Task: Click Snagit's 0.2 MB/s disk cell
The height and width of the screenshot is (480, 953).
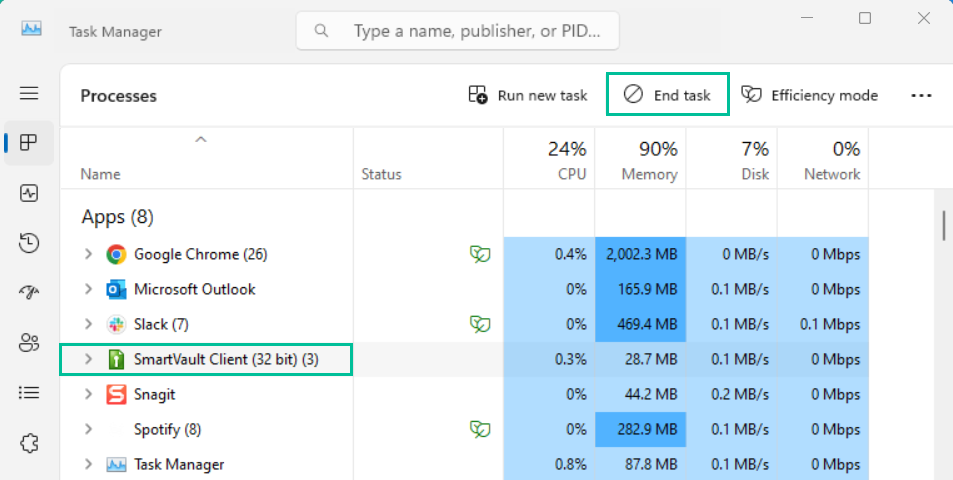Action: (732, 394)
